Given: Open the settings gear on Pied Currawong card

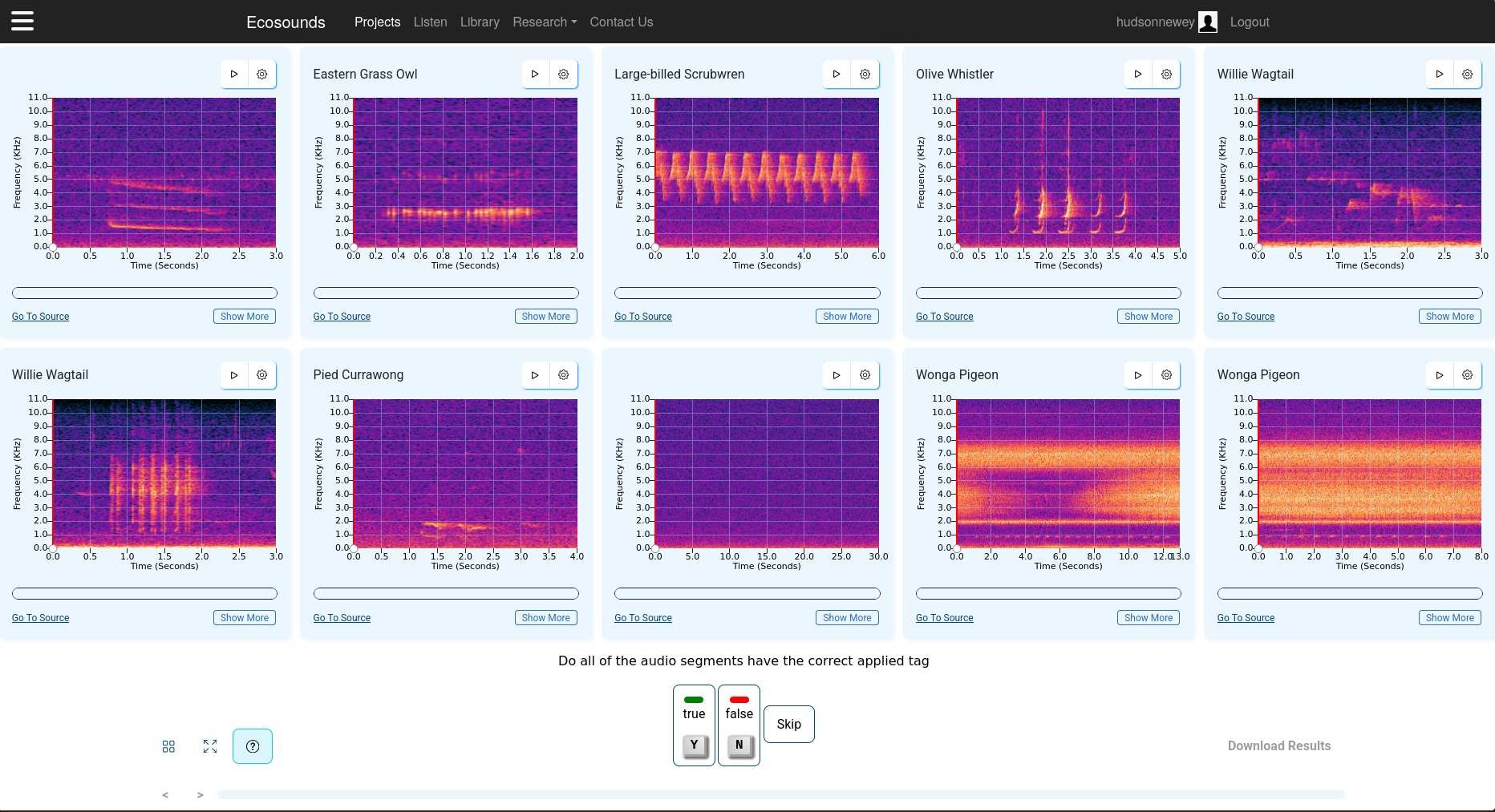Looking at the screenshot, I should pos(562,374).
